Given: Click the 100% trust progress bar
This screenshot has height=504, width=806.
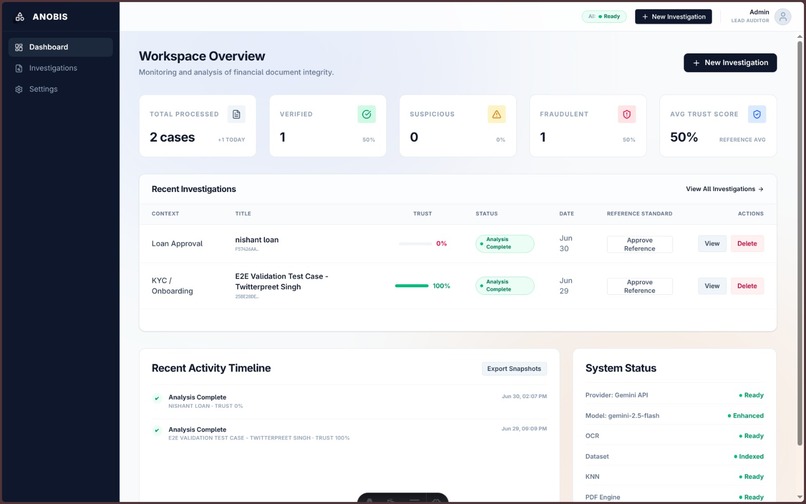Looking at the screenshot, I should coord(411,286).
